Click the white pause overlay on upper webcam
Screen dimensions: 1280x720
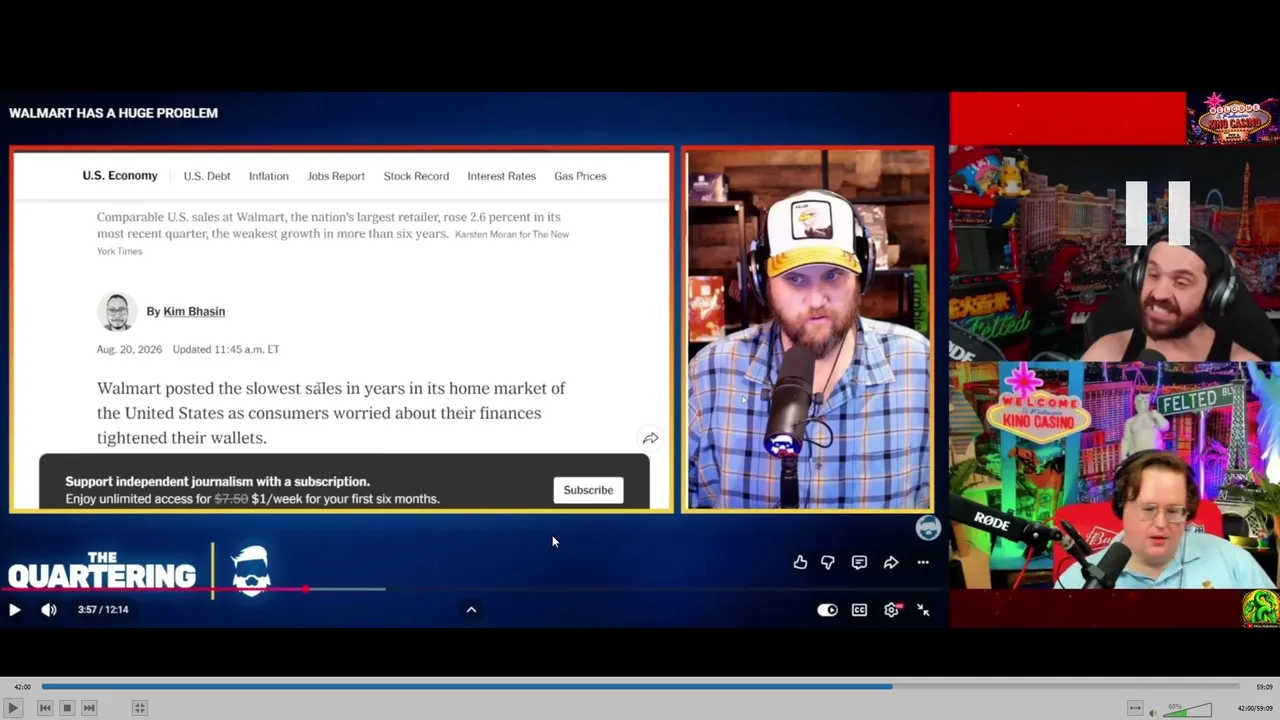(1158, 213)
